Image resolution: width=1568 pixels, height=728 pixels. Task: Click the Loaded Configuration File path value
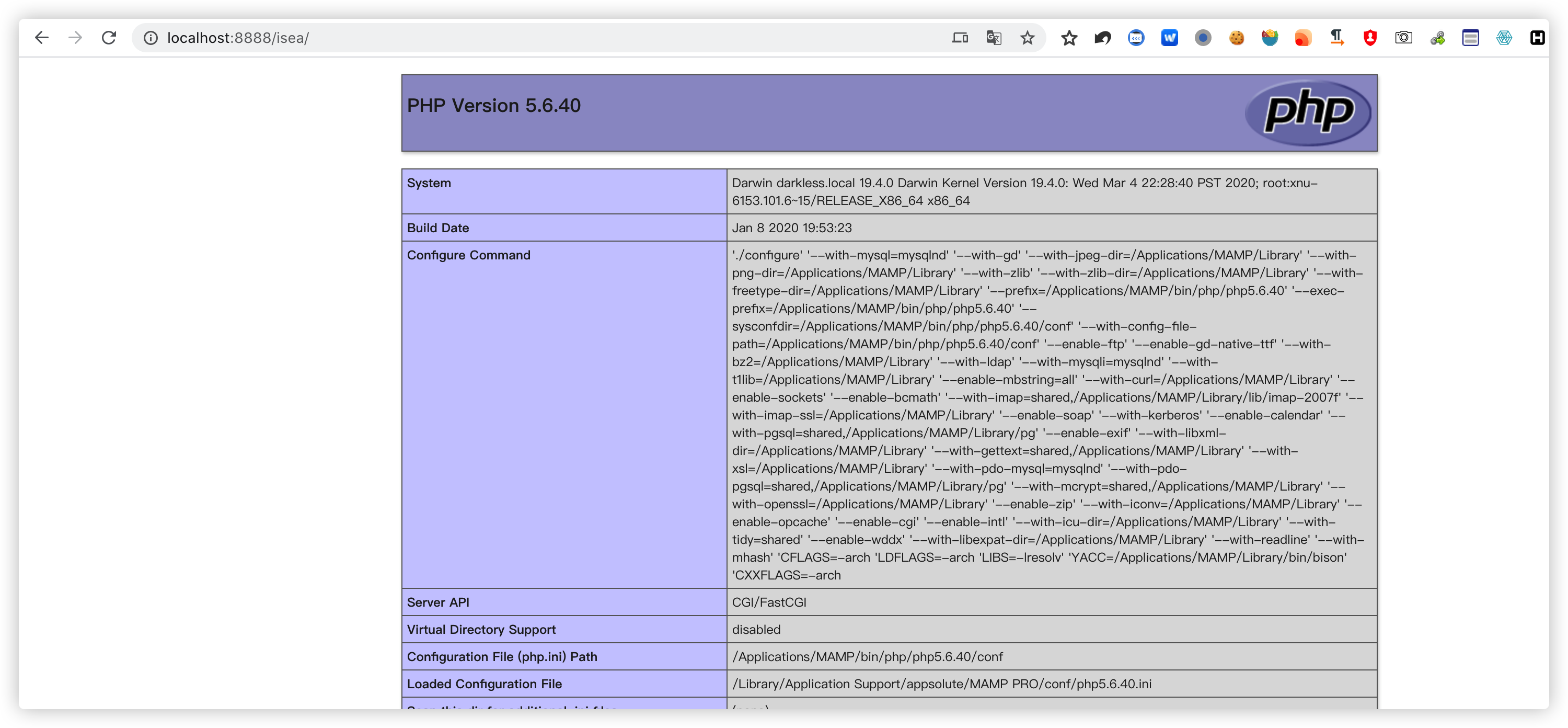941,684
